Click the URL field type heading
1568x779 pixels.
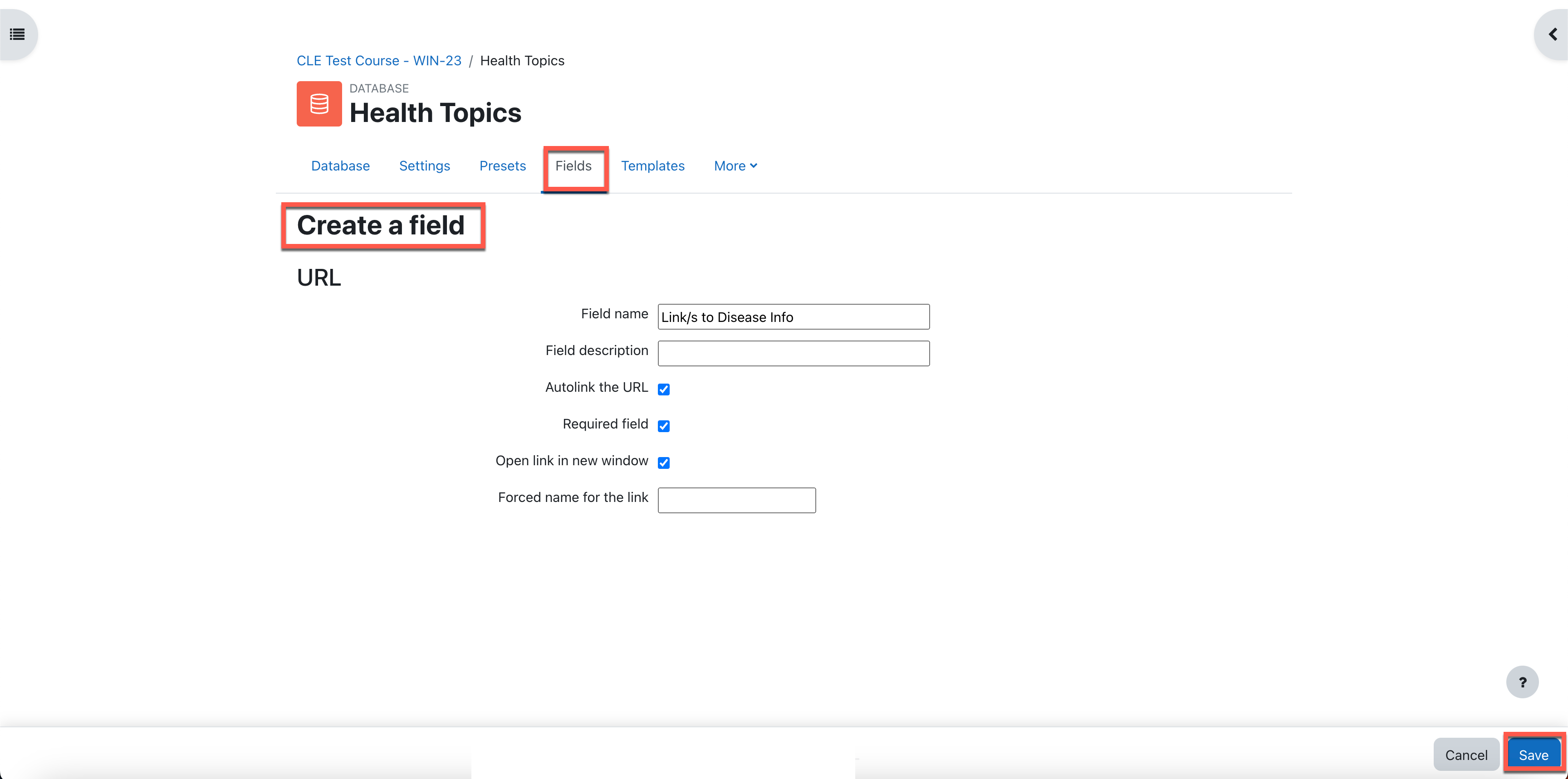click(318, 278)
